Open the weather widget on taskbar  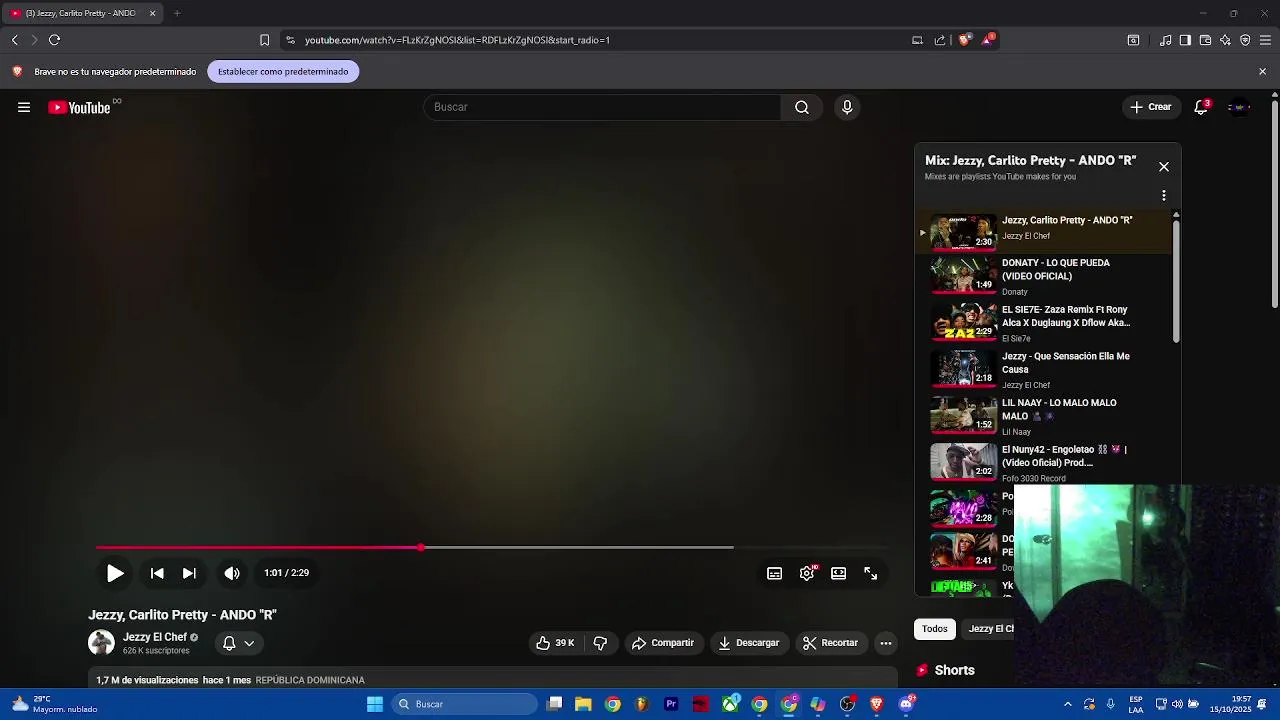(55, 704)
